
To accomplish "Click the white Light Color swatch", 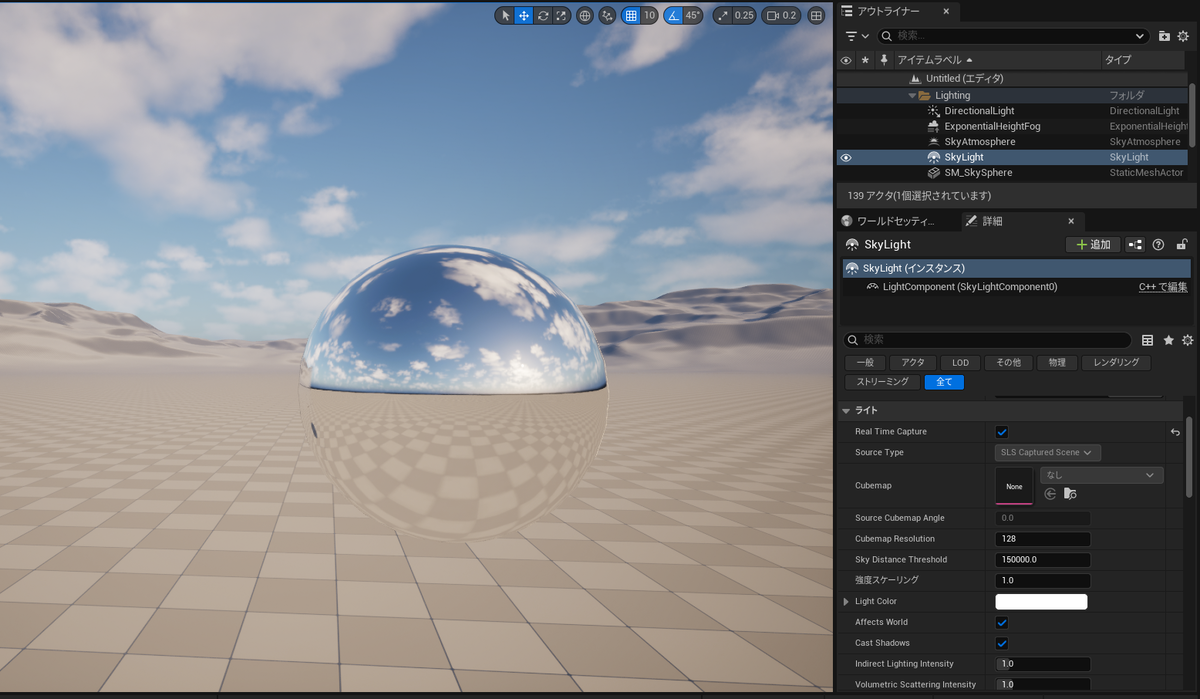I will (x=1041, y=601).
